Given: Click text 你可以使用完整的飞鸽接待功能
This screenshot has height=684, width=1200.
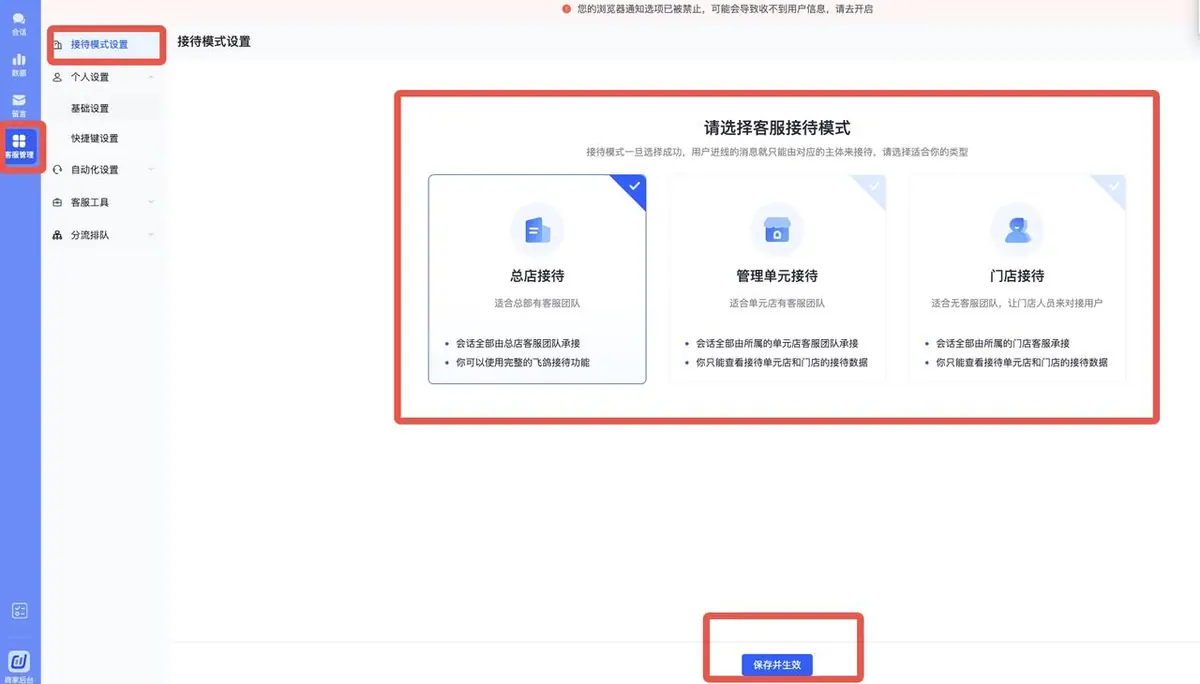Looking at the screenshot, I should point(522,362).
